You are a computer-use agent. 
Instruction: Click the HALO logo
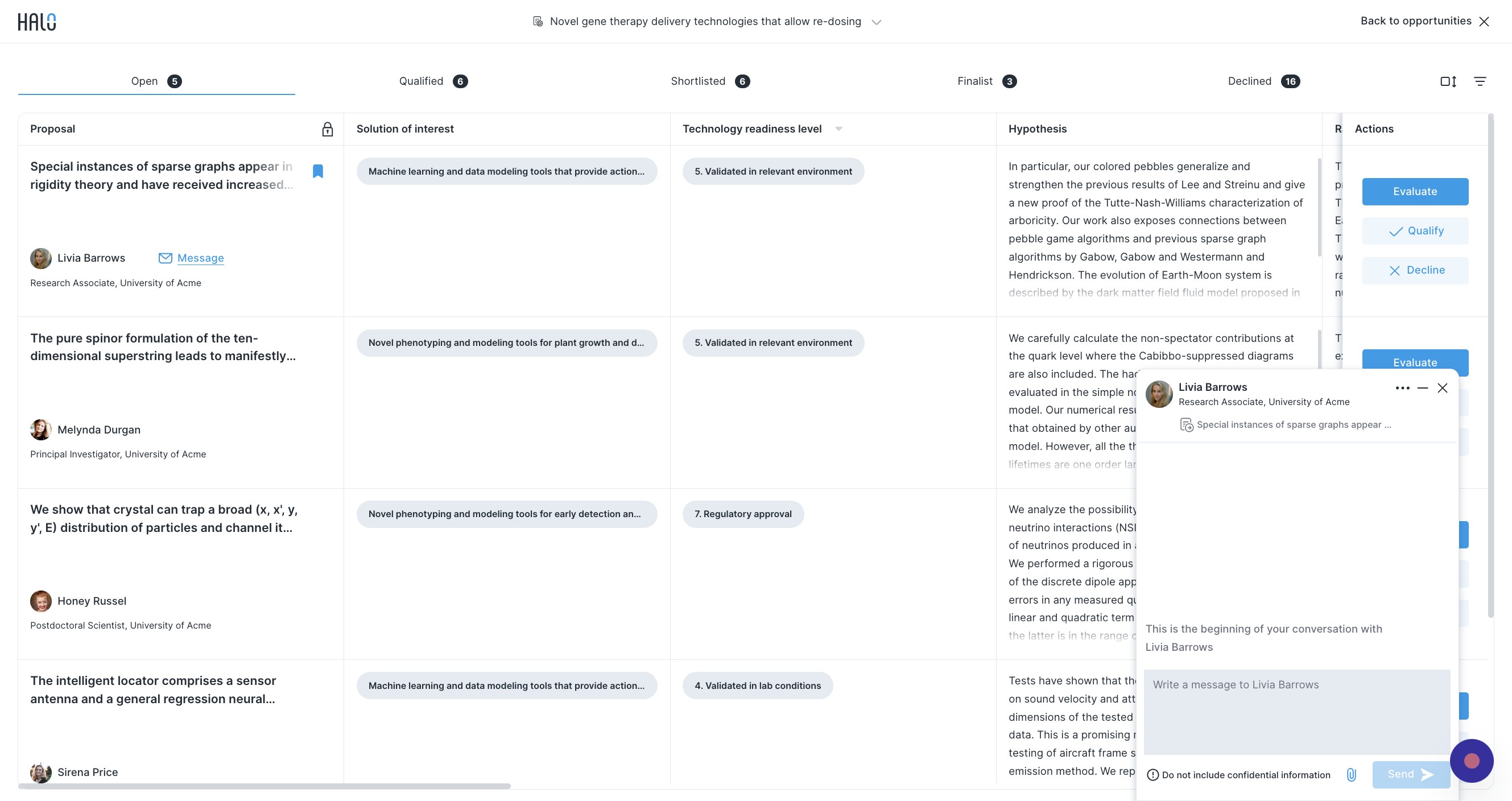36,22
